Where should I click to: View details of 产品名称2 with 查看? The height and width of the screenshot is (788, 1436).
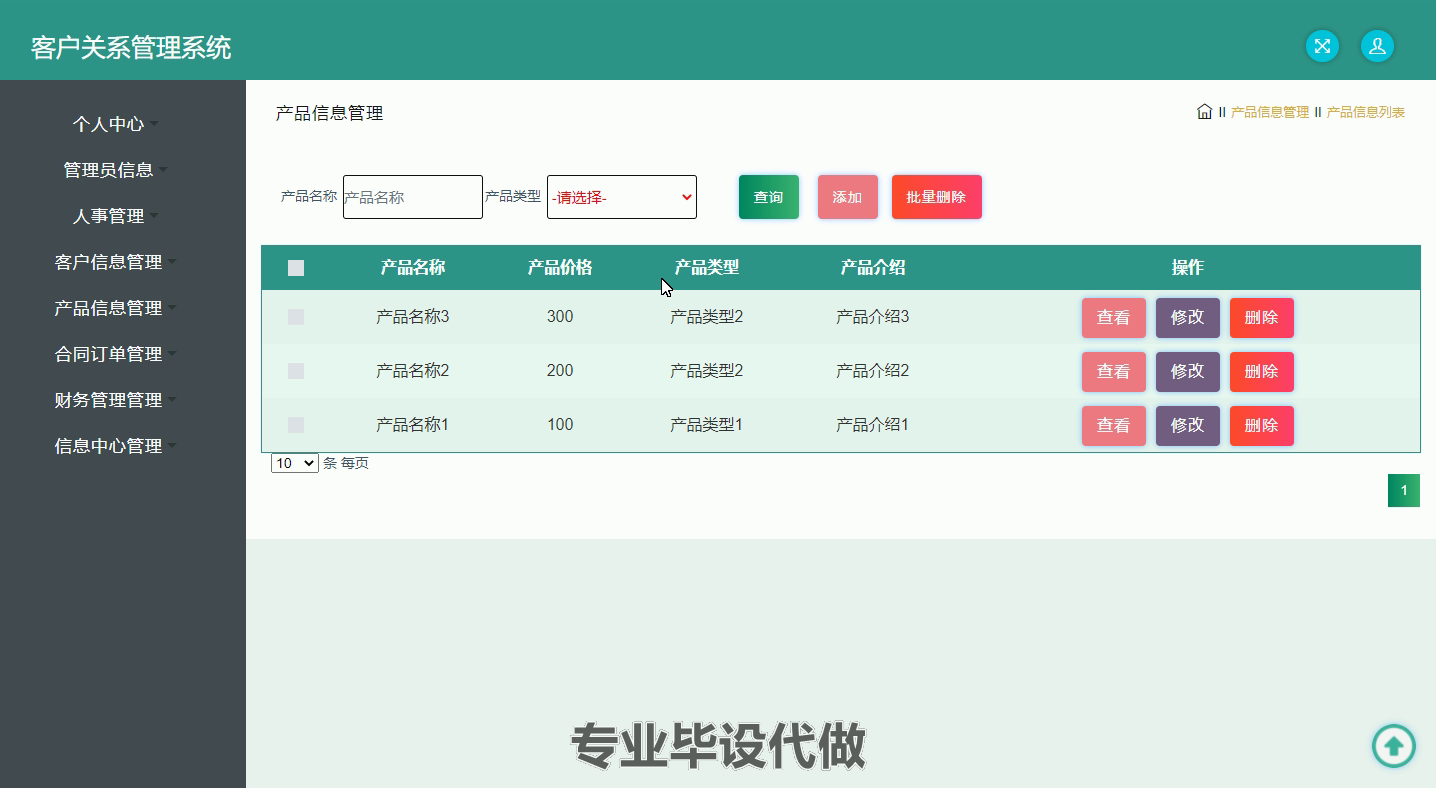(x=1114, y=372)
